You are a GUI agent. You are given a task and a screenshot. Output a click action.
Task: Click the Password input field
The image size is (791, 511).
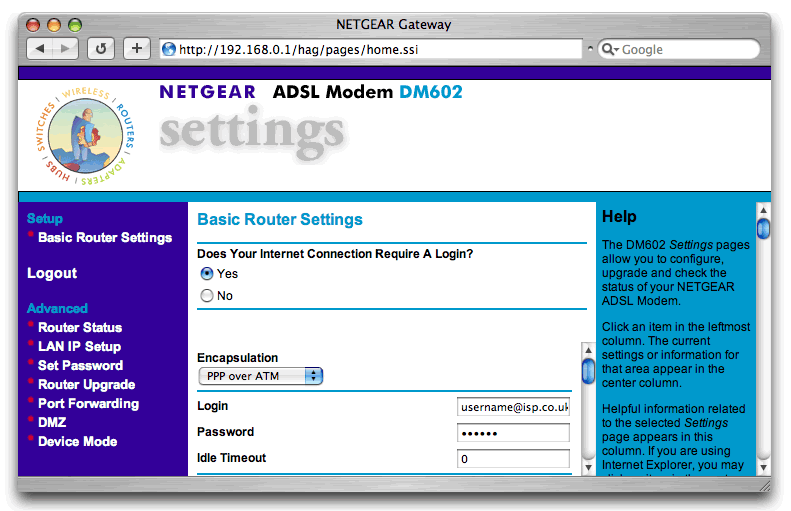coord(513,433)
